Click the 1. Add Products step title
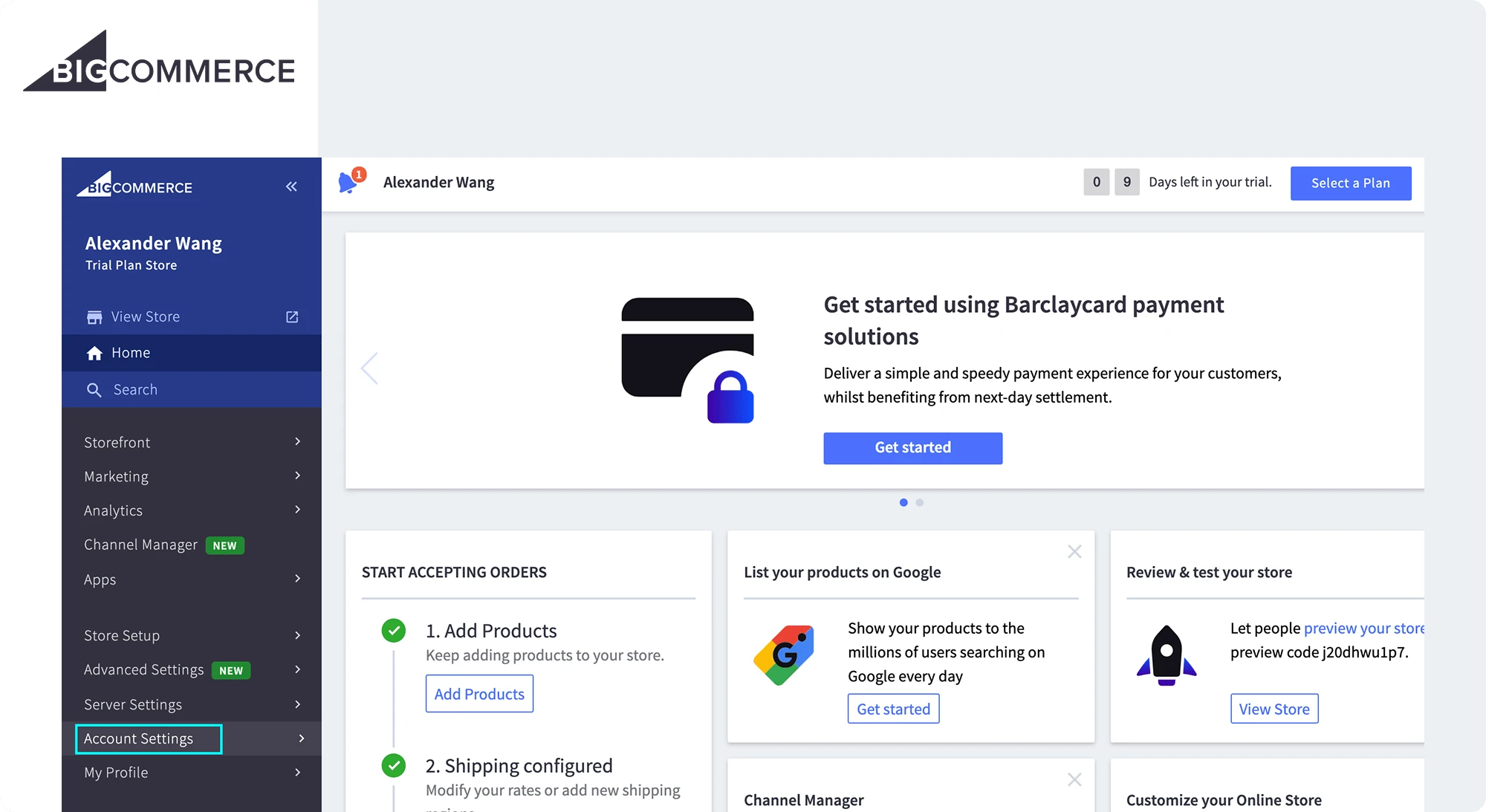The width and height of the screenshot is (1486, 812). coord(491,631)
